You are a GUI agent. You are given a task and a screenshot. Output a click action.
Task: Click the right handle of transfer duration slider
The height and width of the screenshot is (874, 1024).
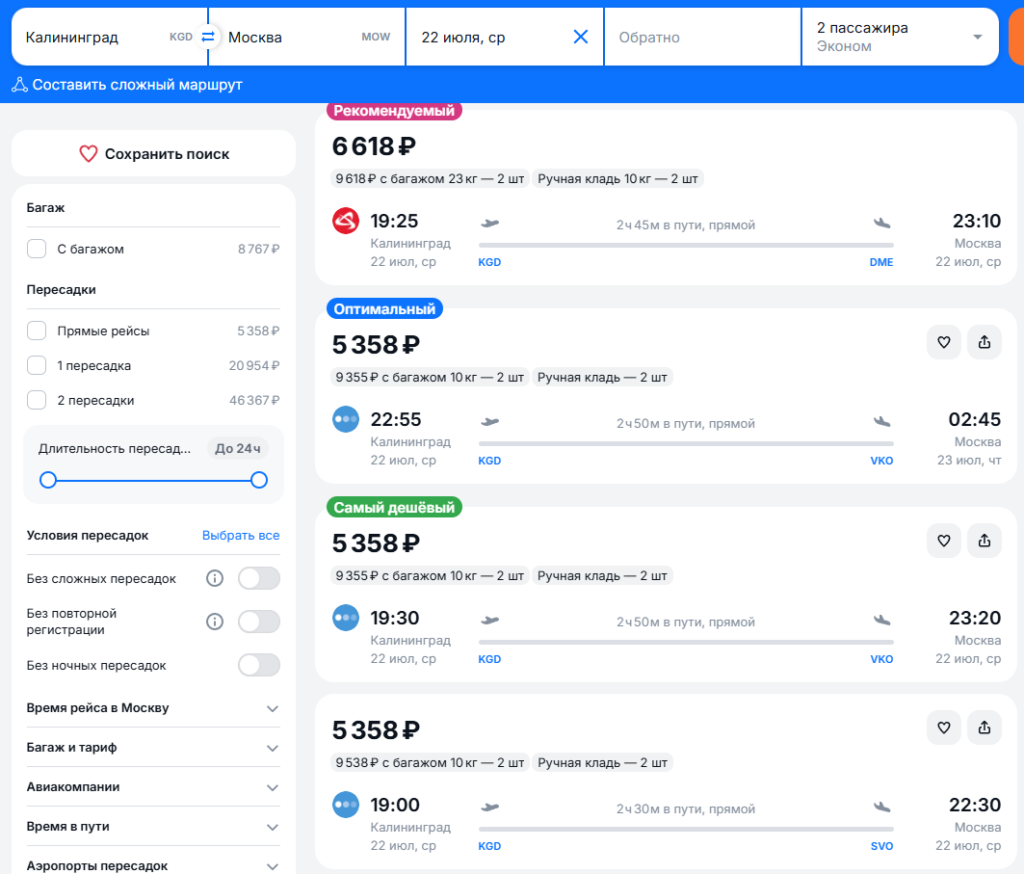click(x=259, y=480)
